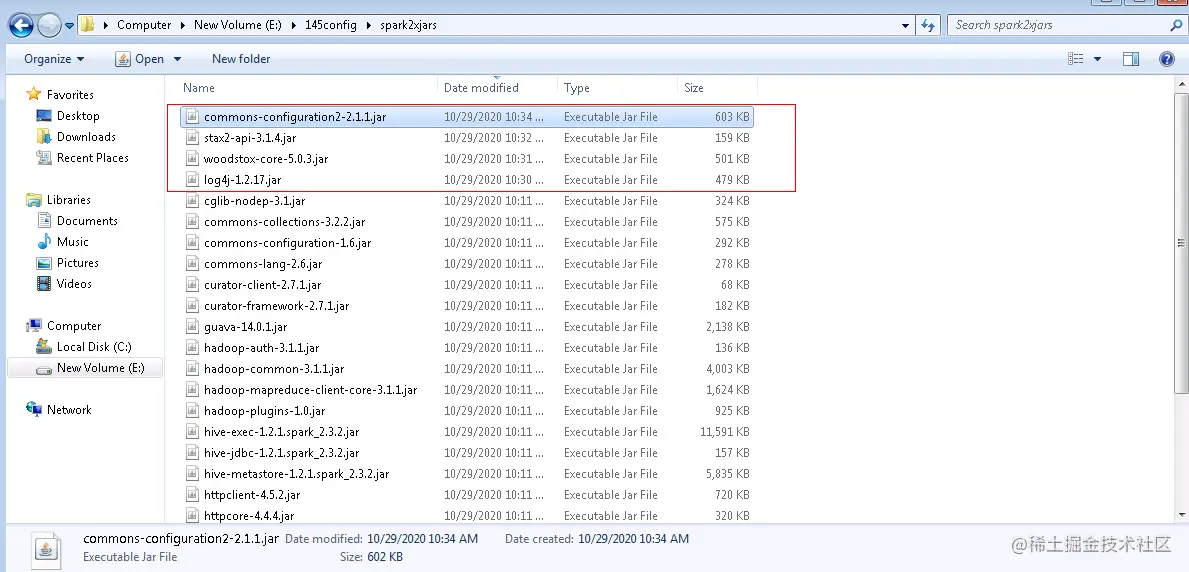Screen dimensions: 1189x572
Task: Select New Volume (E:) breadcrumb segment
Action: coord(237,25)
